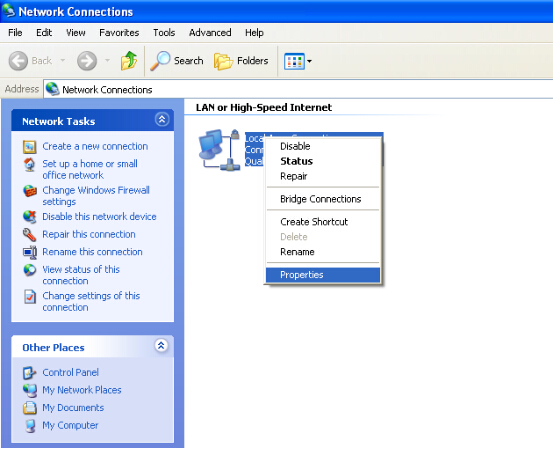Click the title bar Network Connections icon

(8, 11)
